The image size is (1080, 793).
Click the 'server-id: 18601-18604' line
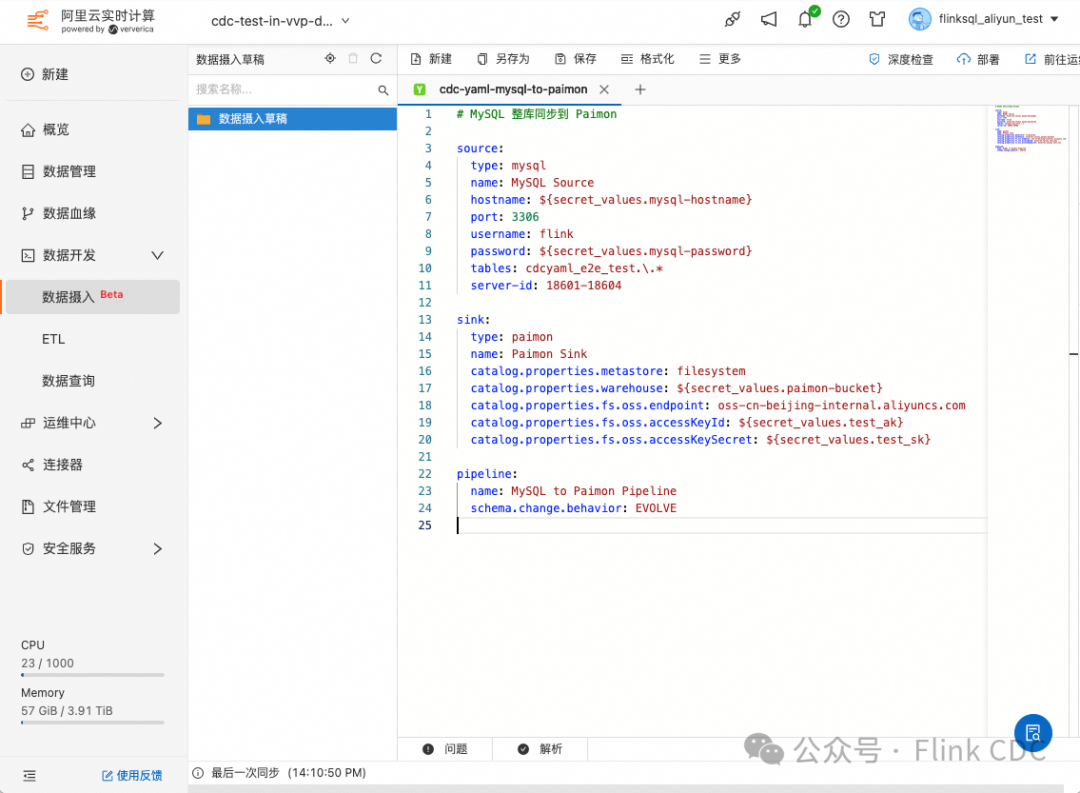coord(546,285)
